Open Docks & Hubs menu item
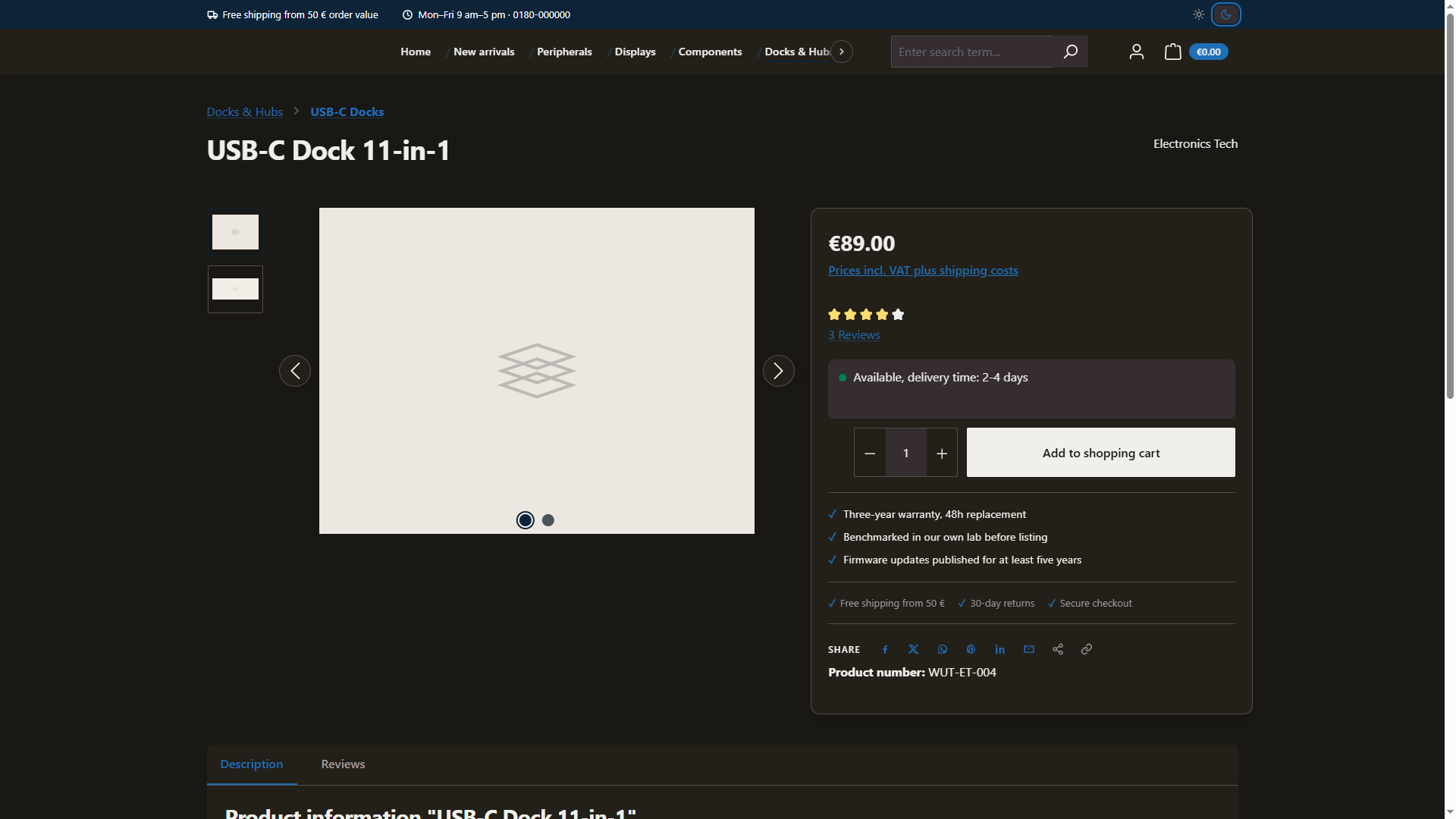The width and height of the screenshot is (1456, 819). click(x=797, y=52)
